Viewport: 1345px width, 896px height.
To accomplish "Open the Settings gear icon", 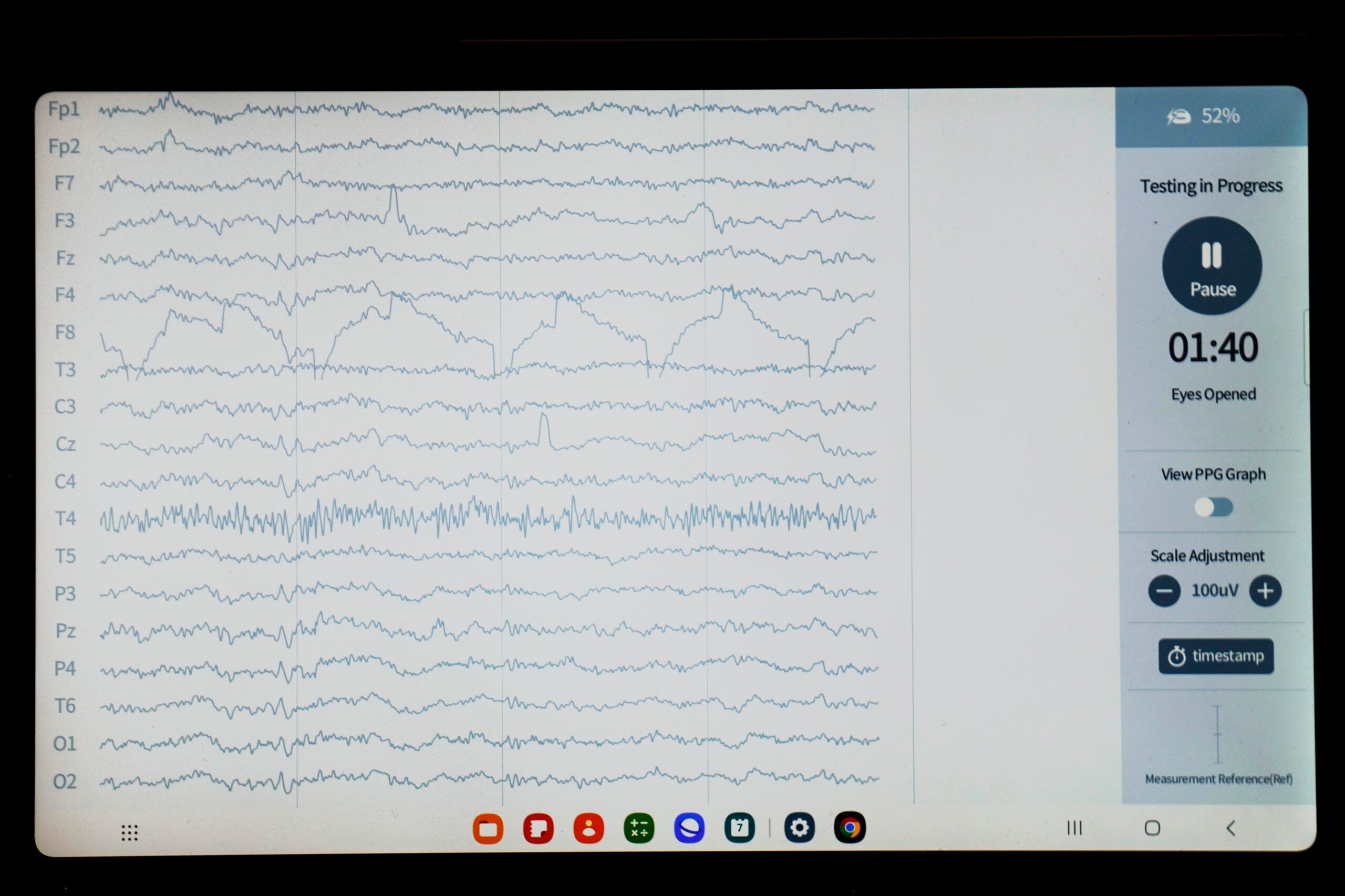I will point(799,827).
